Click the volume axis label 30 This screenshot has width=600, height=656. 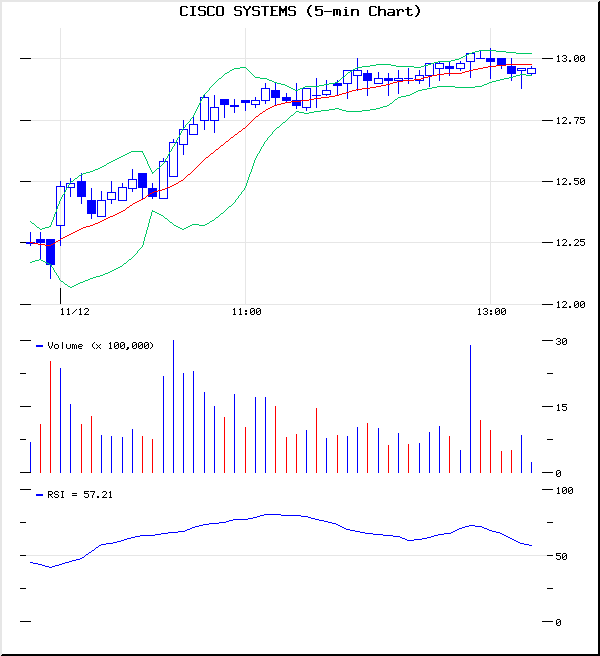pos(562,341)
